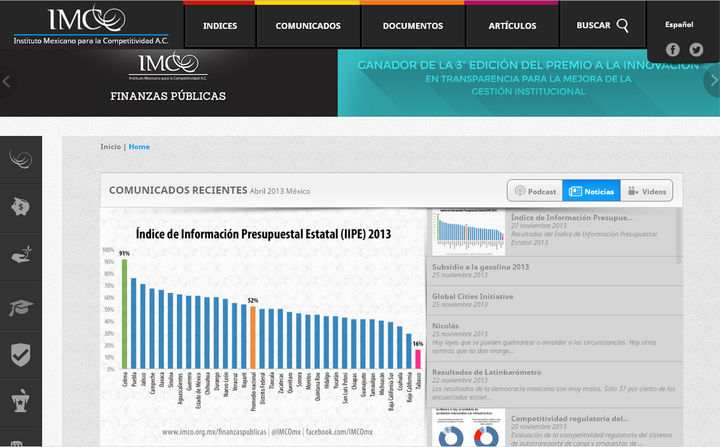Open the DOCUMENTOS menu
Screen dimensions: 720x447
(x=412, y=26)
